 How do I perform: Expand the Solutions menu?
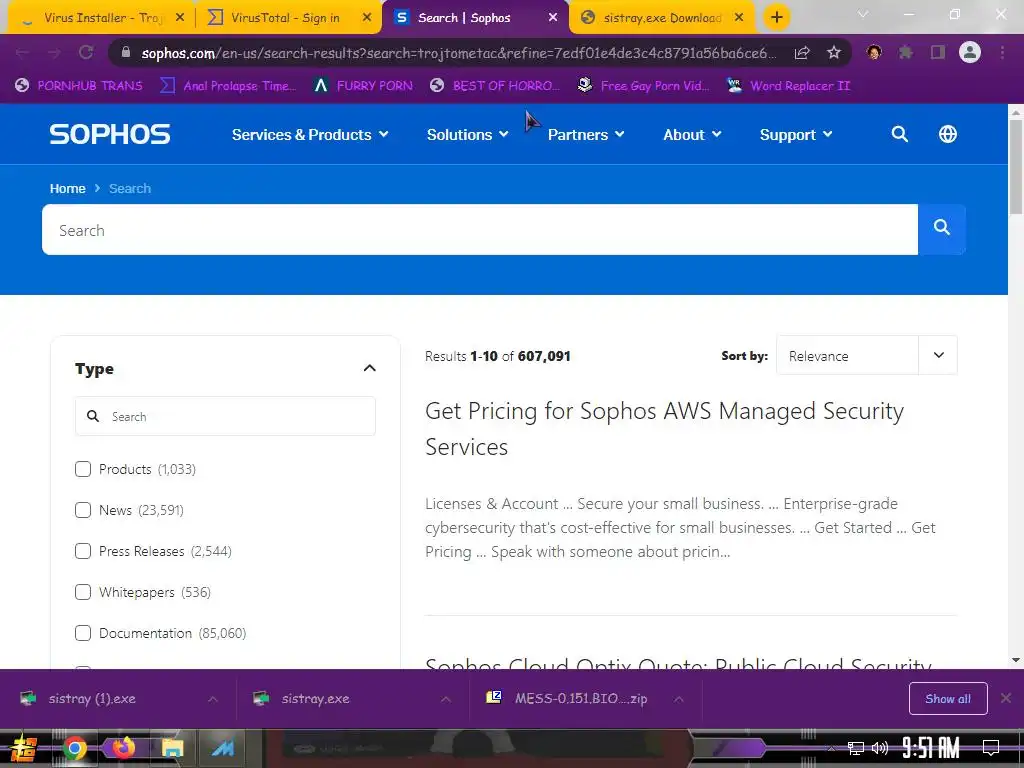(467, 135)
